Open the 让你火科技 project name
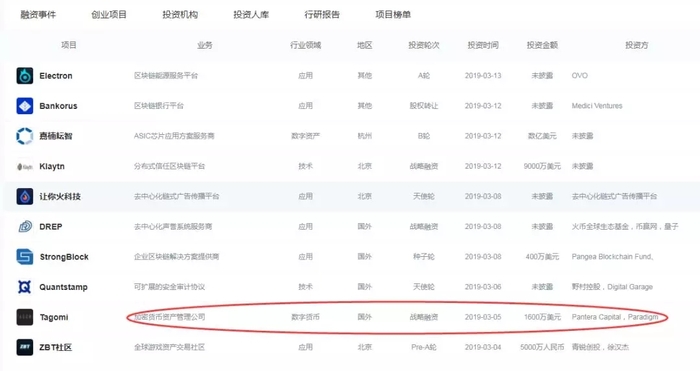Screen dimensions: 700x371 click(60, 196)
